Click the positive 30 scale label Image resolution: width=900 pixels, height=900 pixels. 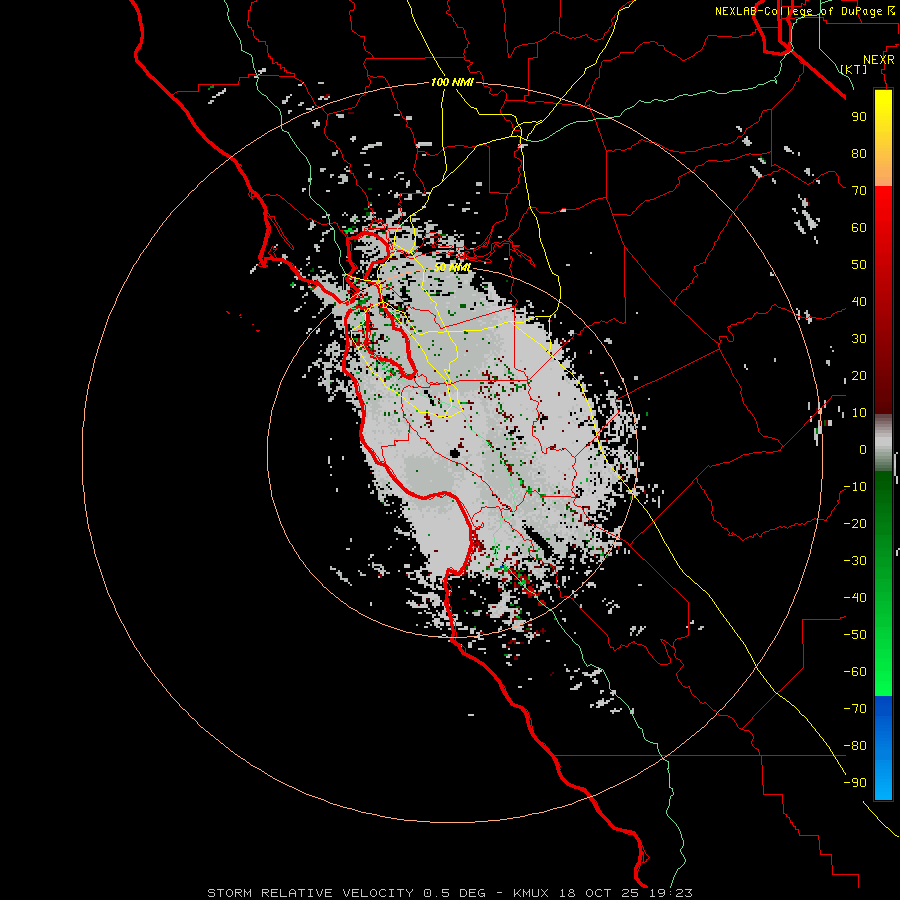[859, 339]
